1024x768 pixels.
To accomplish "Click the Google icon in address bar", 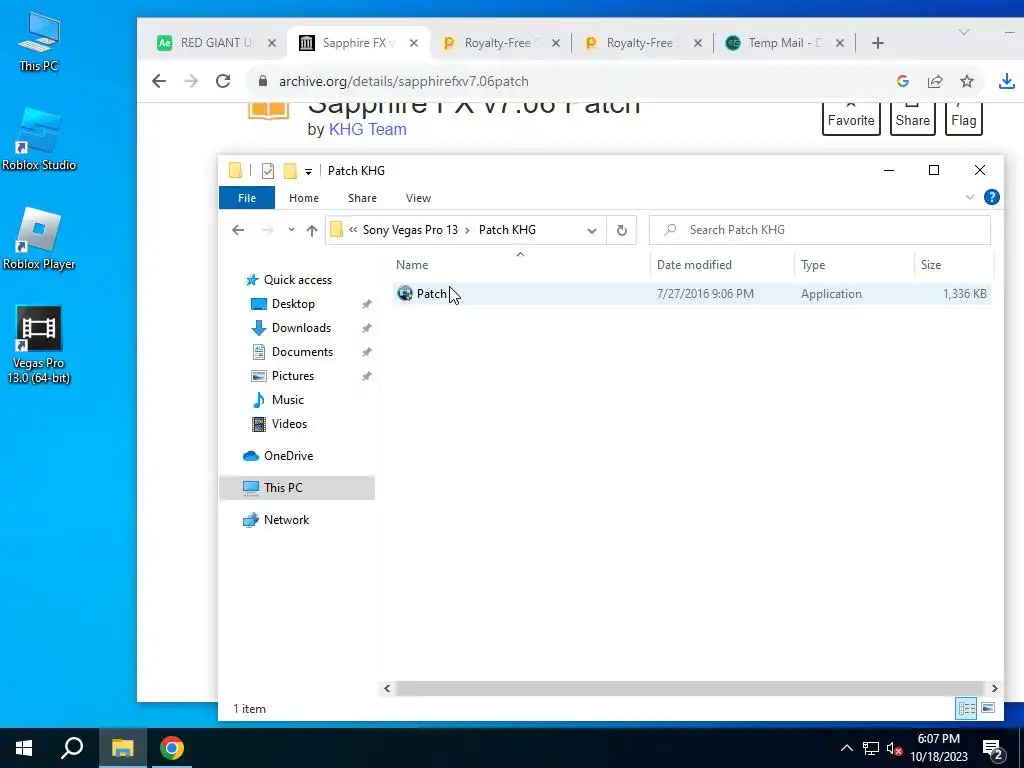I will (x=903, y=81).
